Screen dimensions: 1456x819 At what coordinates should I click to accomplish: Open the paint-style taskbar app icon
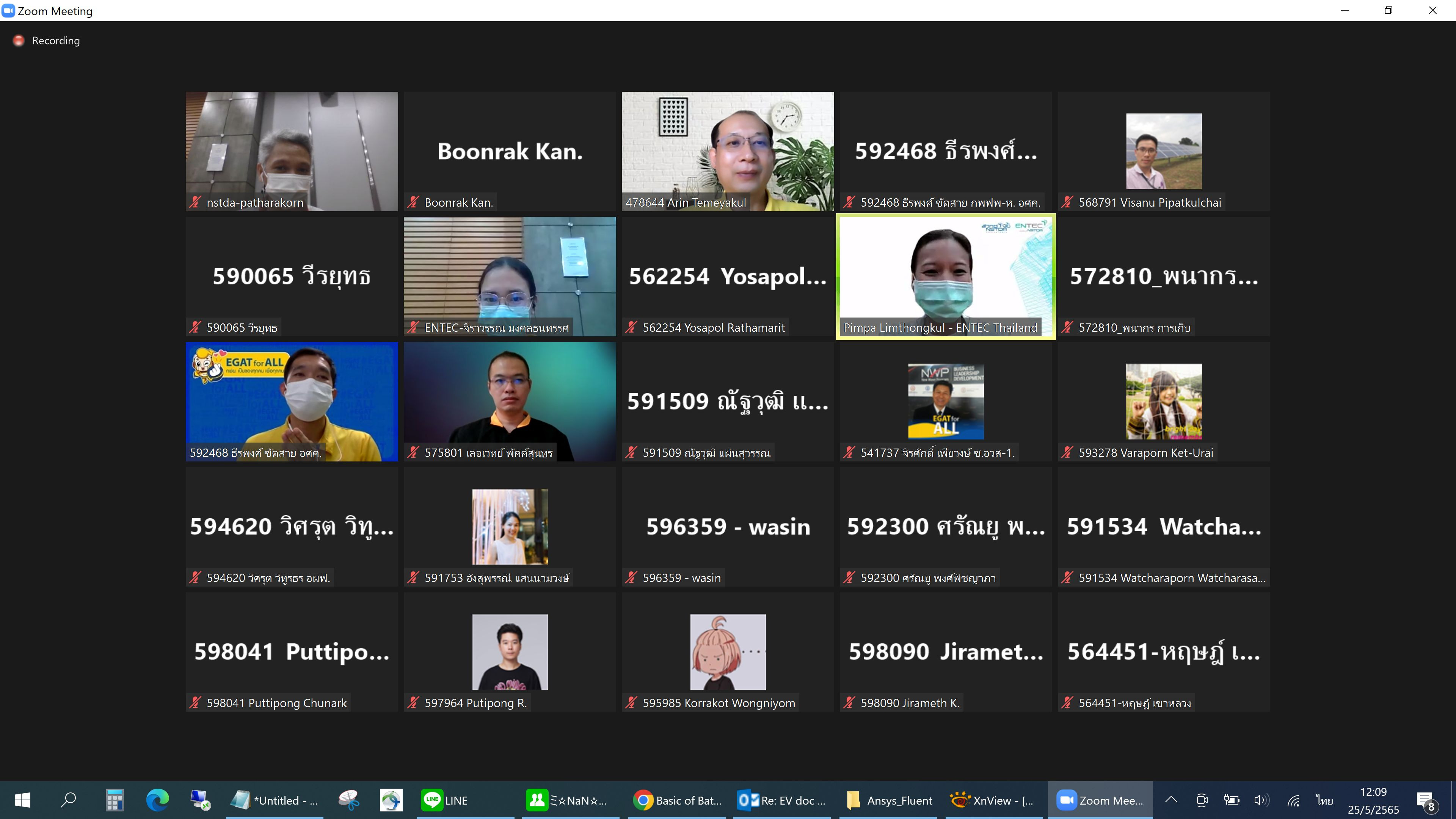coord(349,800)
